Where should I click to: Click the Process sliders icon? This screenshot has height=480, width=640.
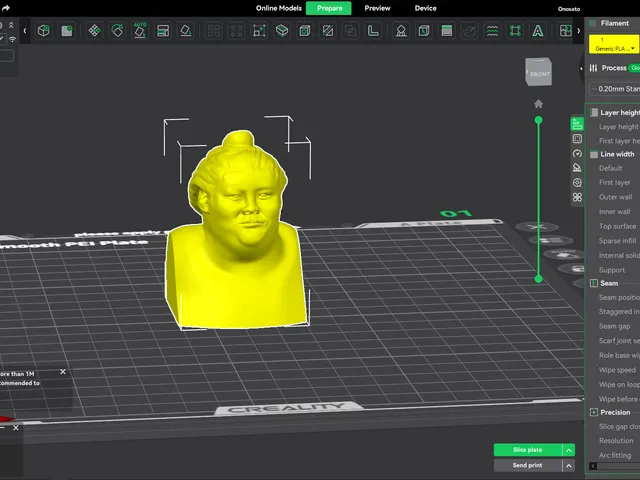pyautogui.click(x=593, y=68)
